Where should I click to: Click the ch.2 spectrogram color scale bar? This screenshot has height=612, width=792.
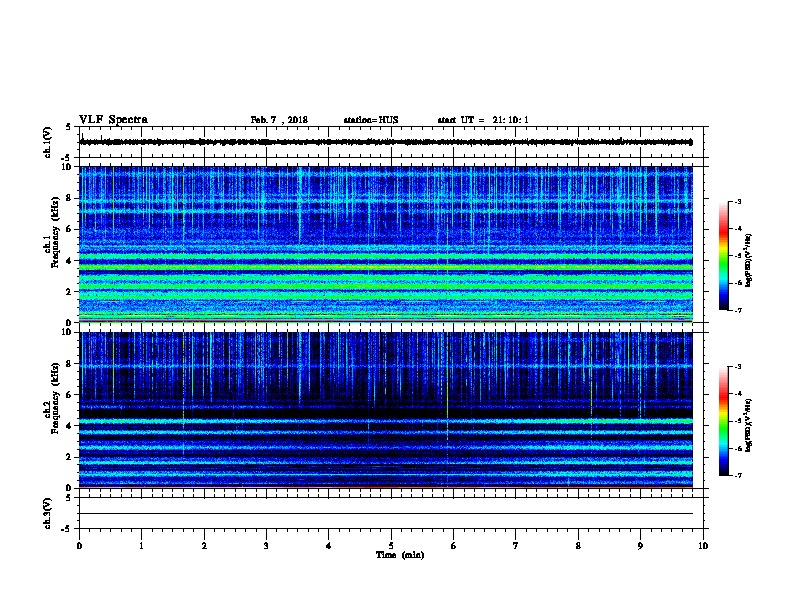(724, 421)
